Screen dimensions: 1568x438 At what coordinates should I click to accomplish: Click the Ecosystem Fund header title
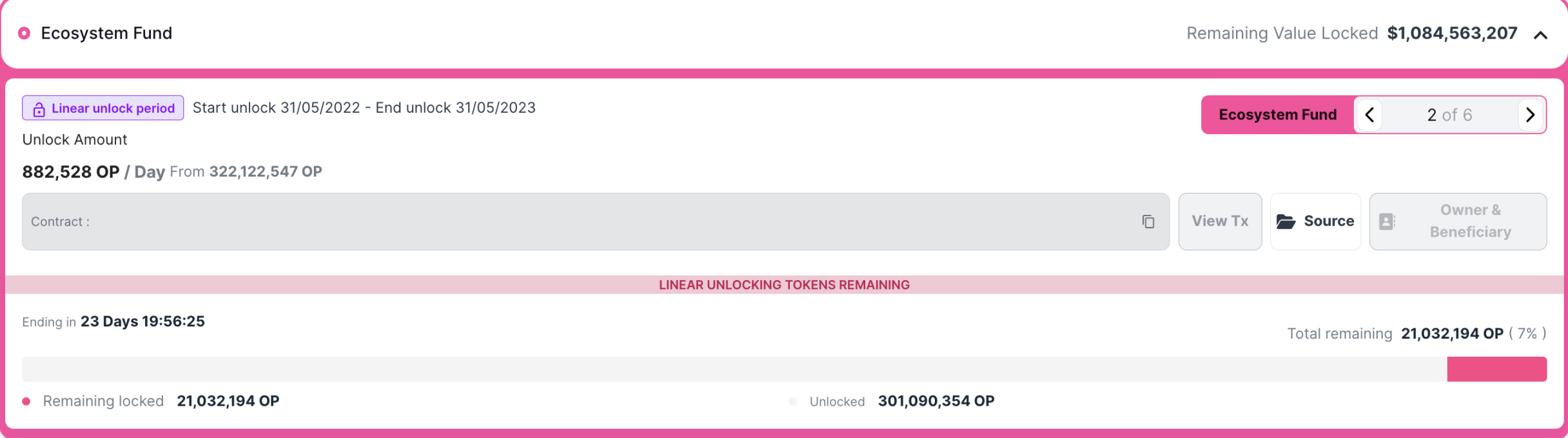pos(106,33)
